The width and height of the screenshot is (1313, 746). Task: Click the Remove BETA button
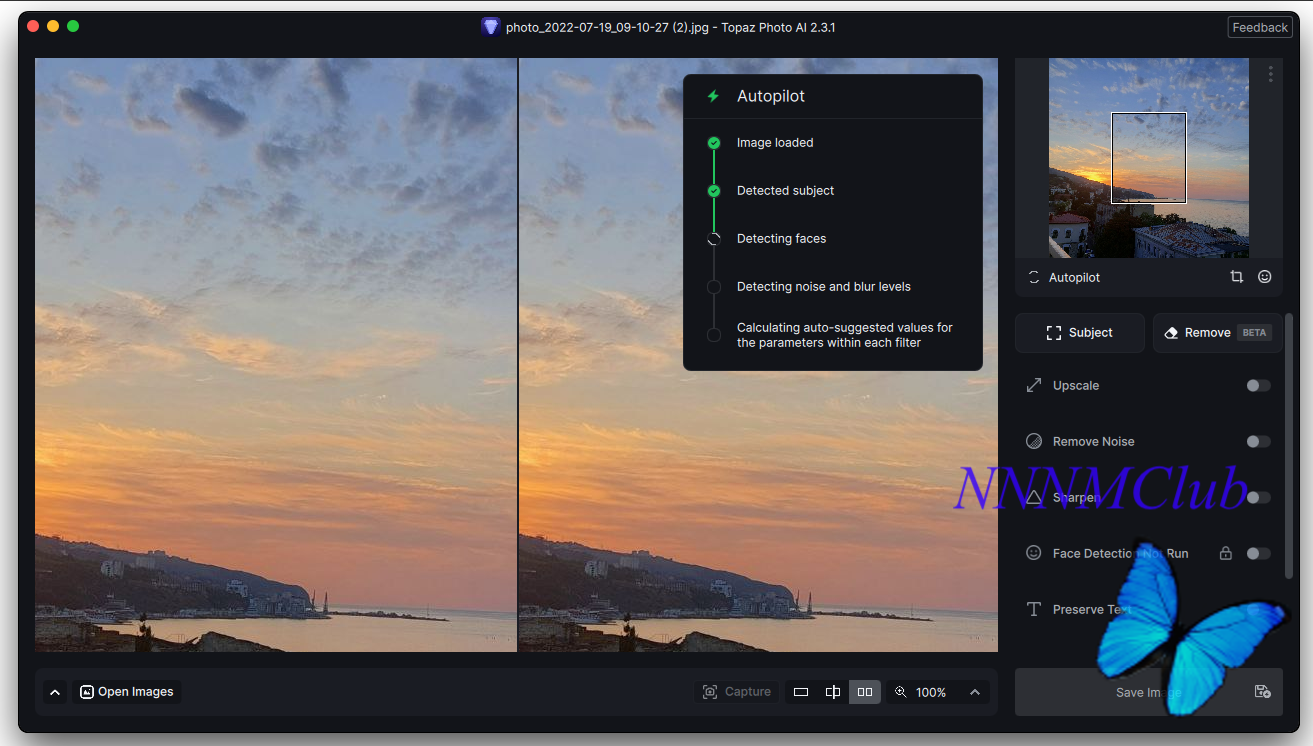[x=1217, y=333]
